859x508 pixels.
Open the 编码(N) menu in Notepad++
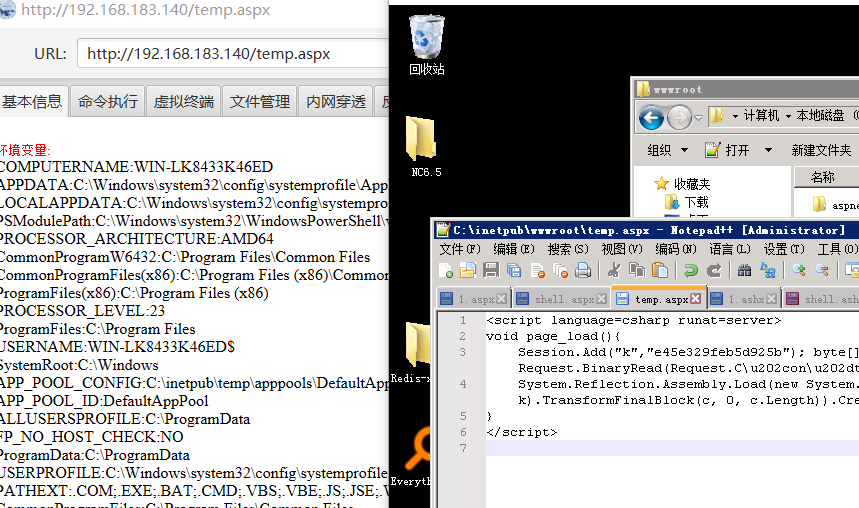coord(675,249)
